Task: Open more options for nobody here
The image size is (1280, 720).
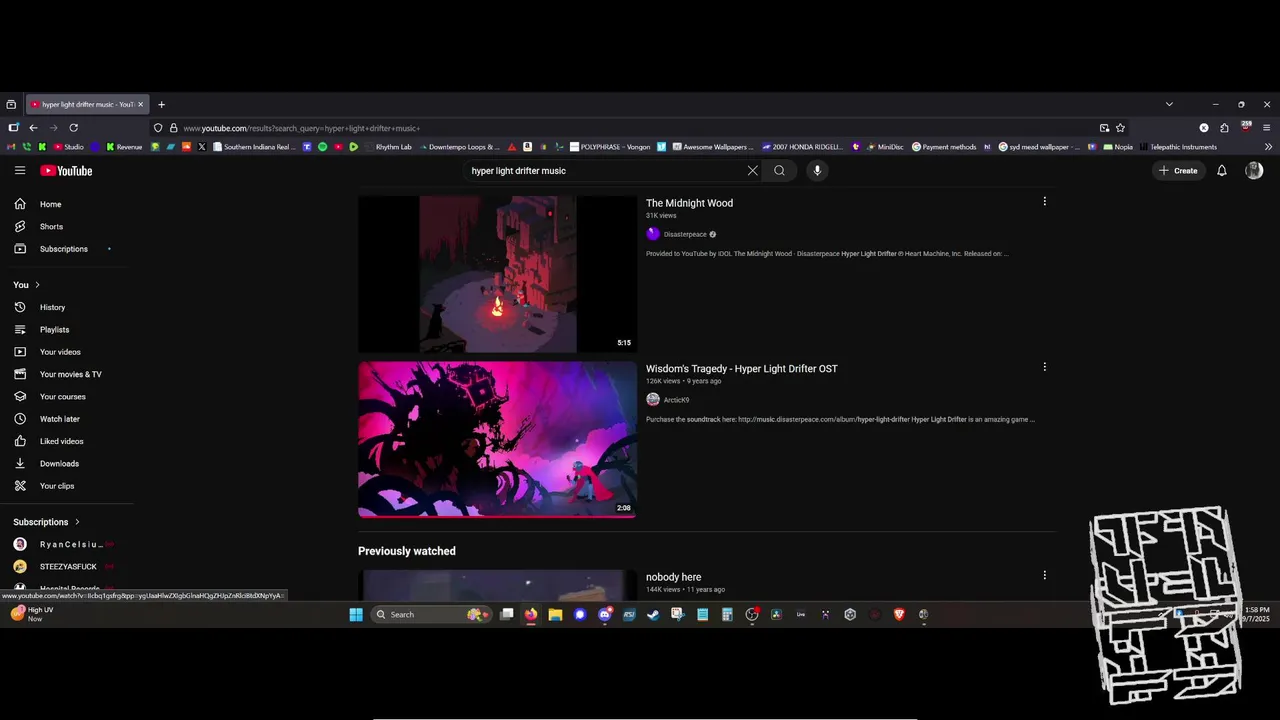Action: pos(1045,575)
